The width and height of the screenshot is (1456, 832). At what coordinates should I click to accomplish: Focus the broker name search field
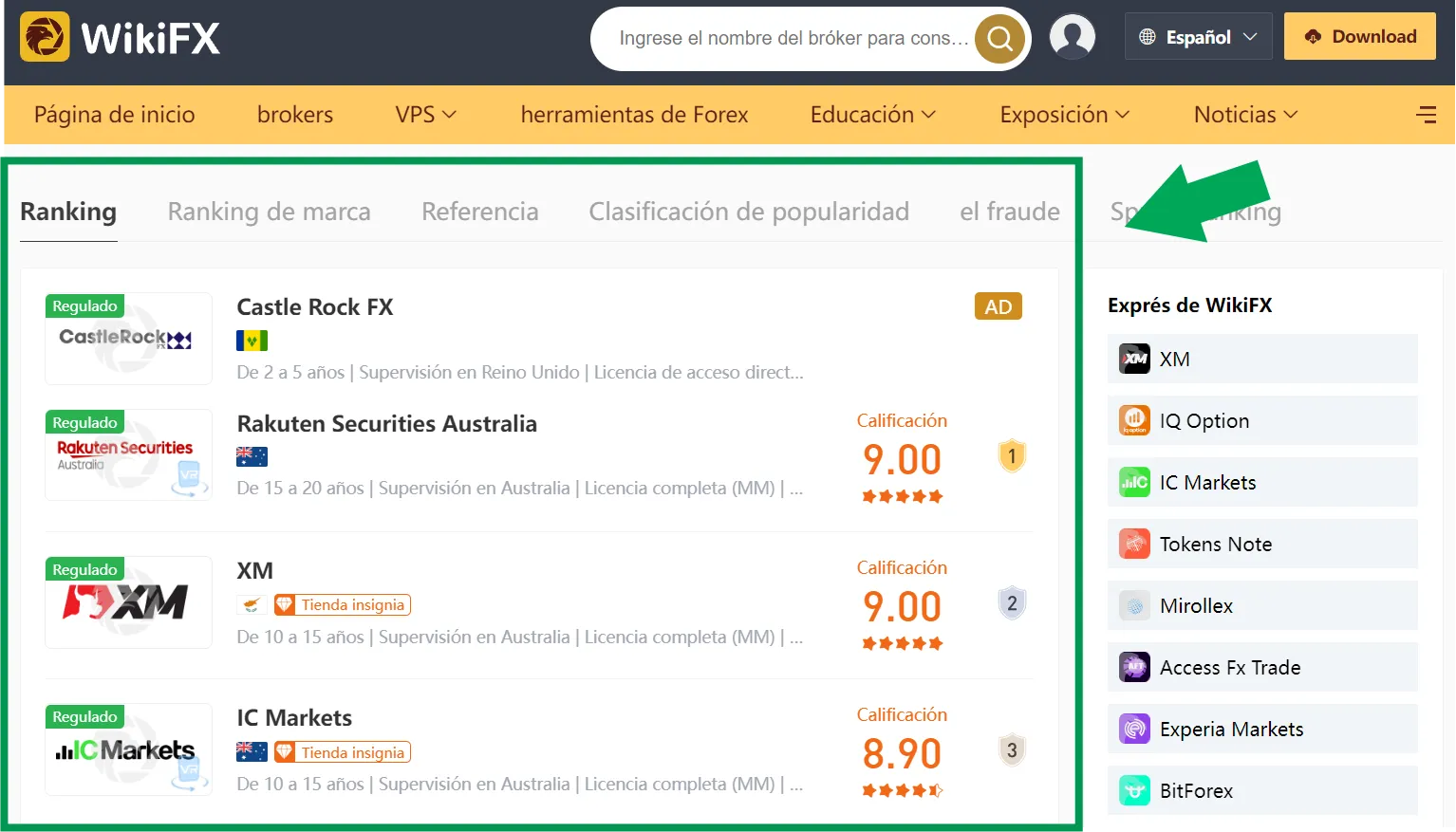[x=793, y=39]
